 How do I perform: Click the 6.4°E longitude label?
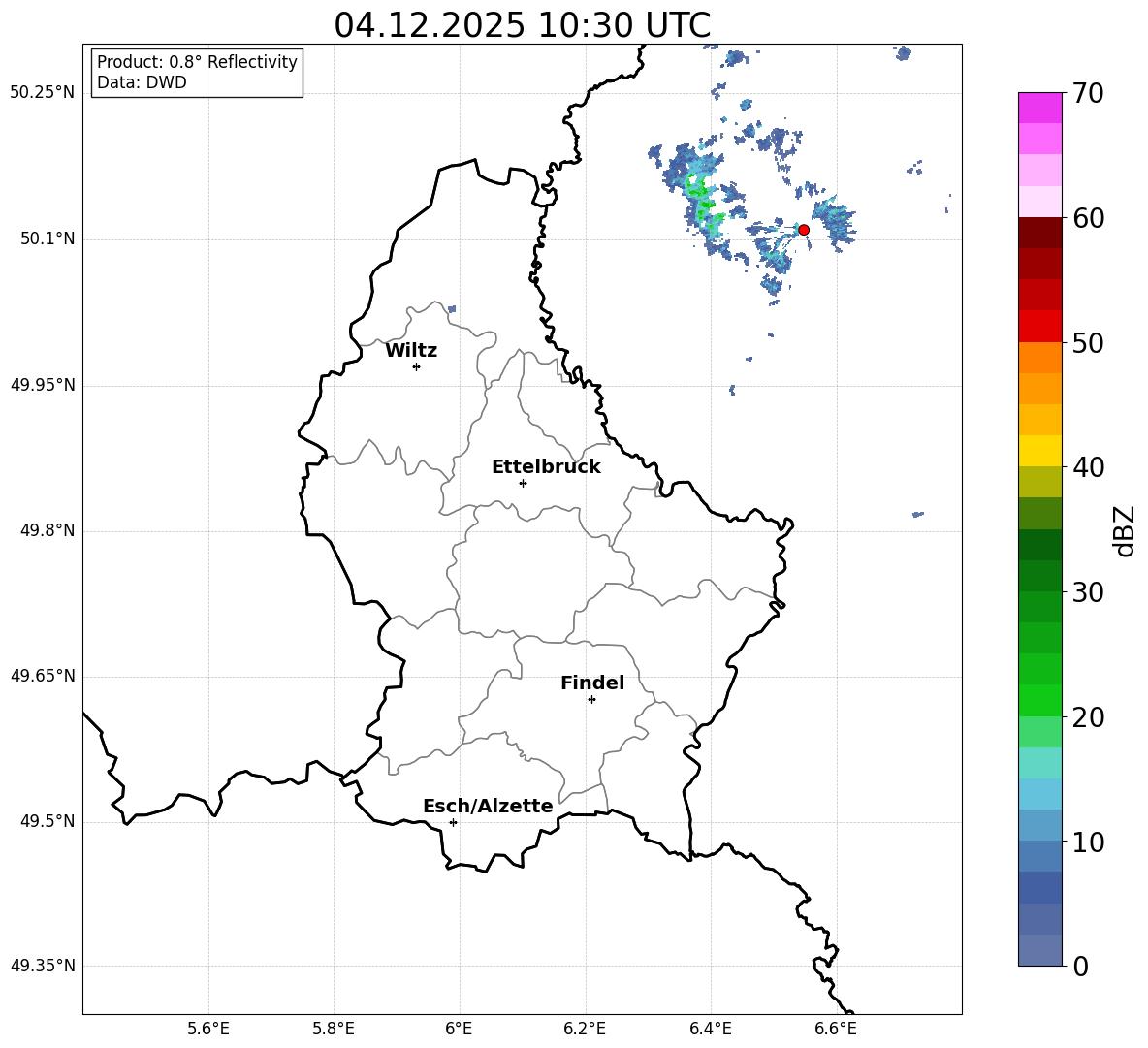710,1029
